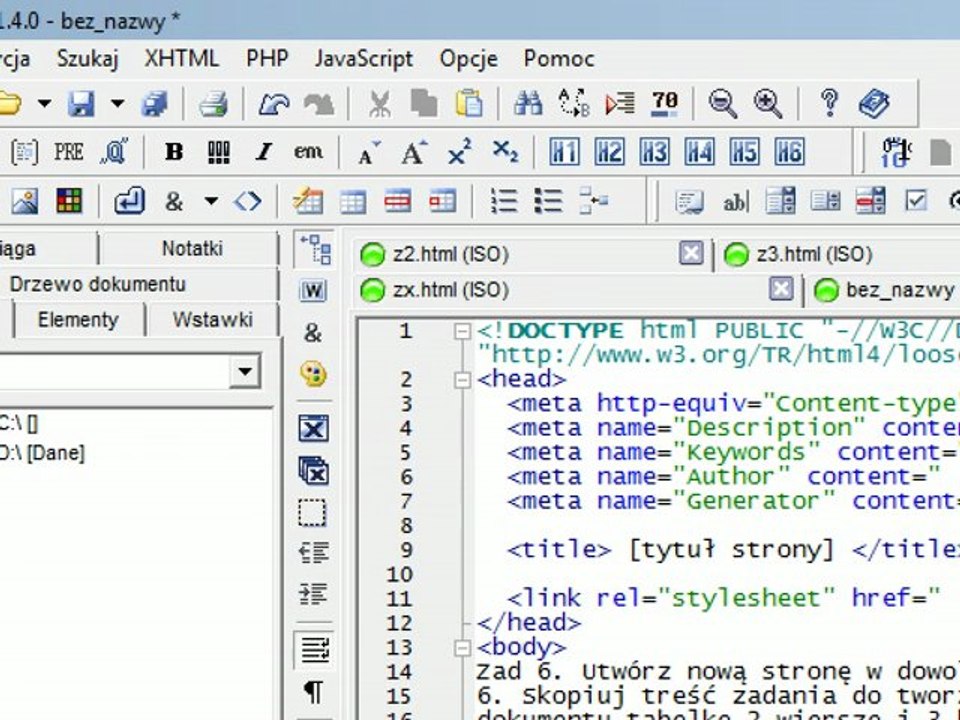Open the drive selection combo box arrow
The height and width of the screenshot is (720, 960).
pos(246,370)
